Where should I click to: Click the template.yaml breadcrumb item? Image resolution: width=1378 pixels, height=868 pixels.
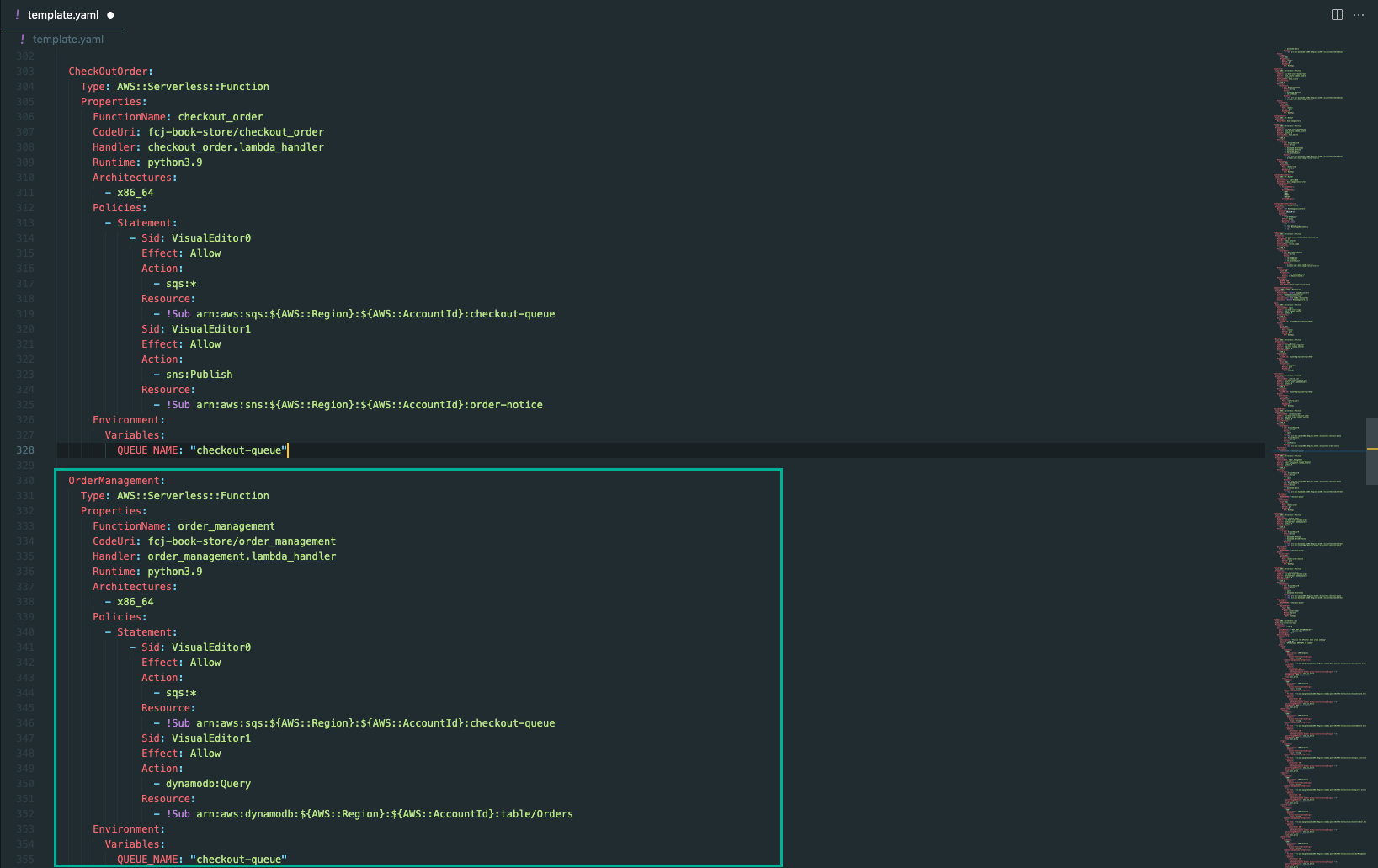pos(68,39)
